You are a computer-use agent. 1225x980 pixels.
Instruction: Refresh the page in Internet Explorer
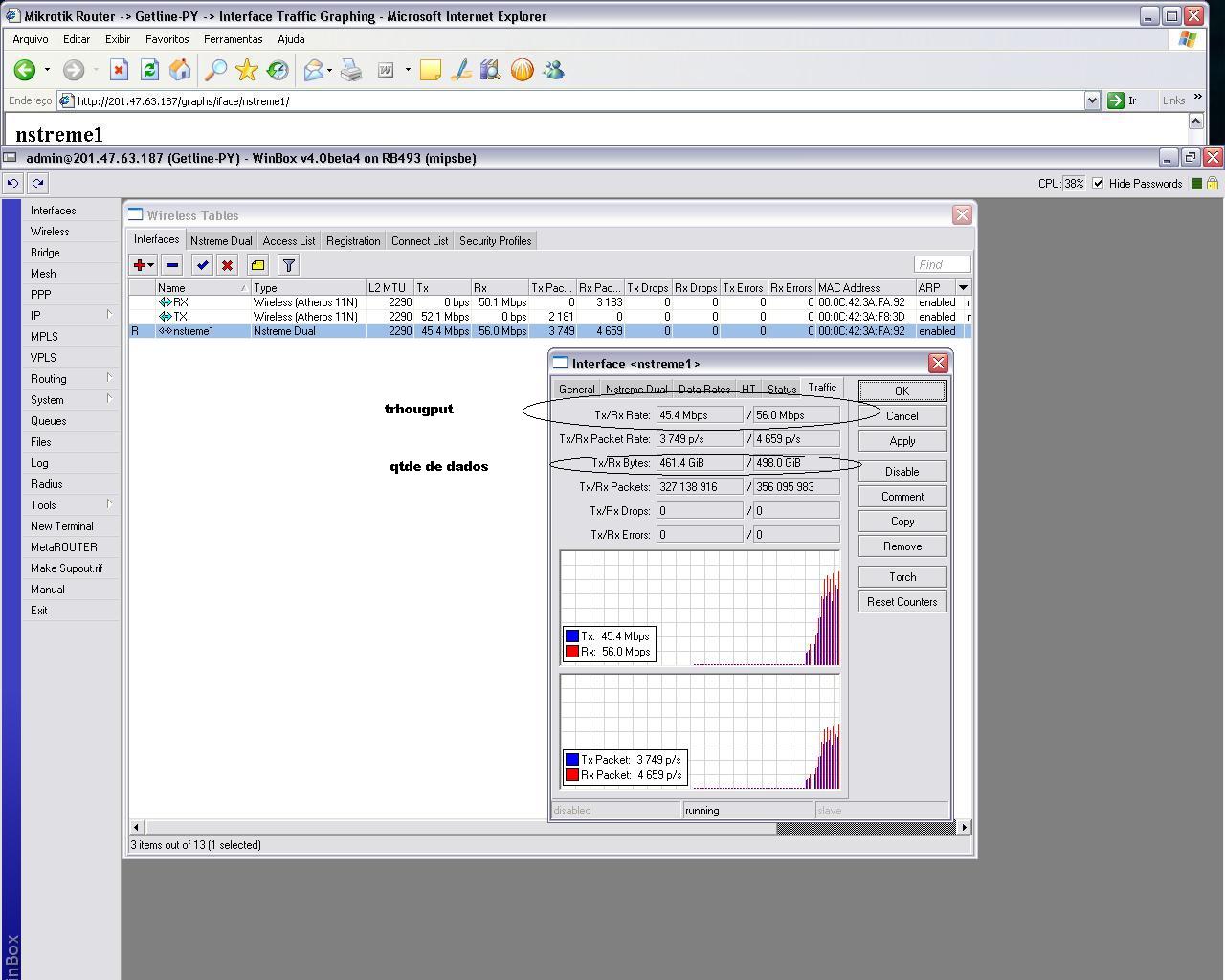149,70
